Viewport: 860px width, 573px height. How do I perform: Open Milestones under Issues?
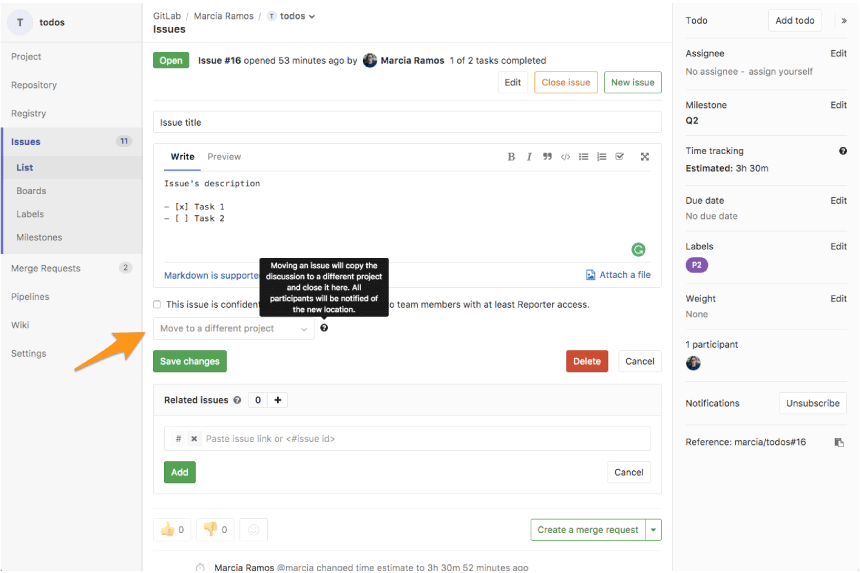(39, 237)
